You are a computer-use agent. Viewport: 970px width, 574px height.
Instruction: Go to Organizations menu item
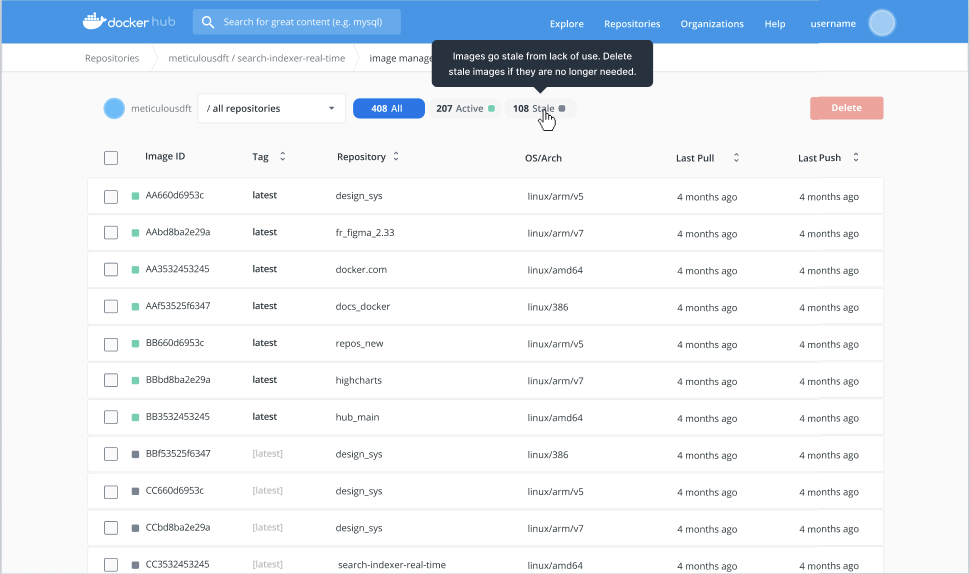[712, 24]
